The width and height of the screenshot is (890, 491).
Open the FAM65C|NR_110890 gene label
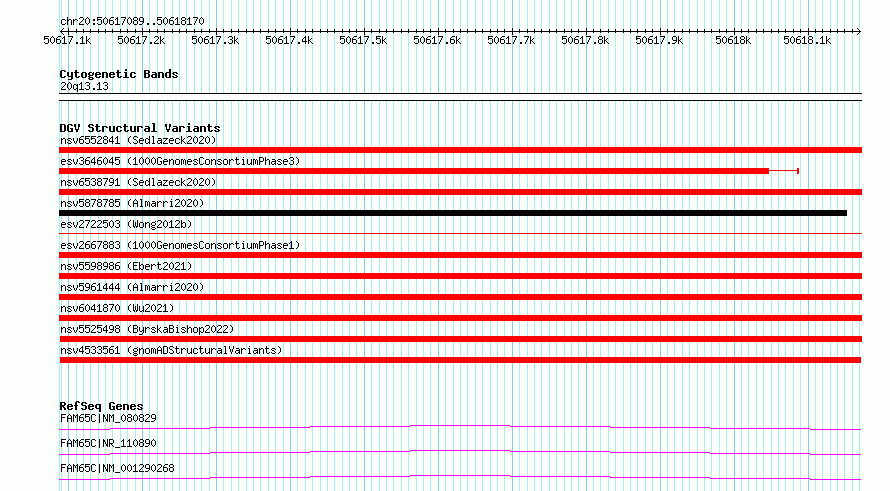point(108,443)
